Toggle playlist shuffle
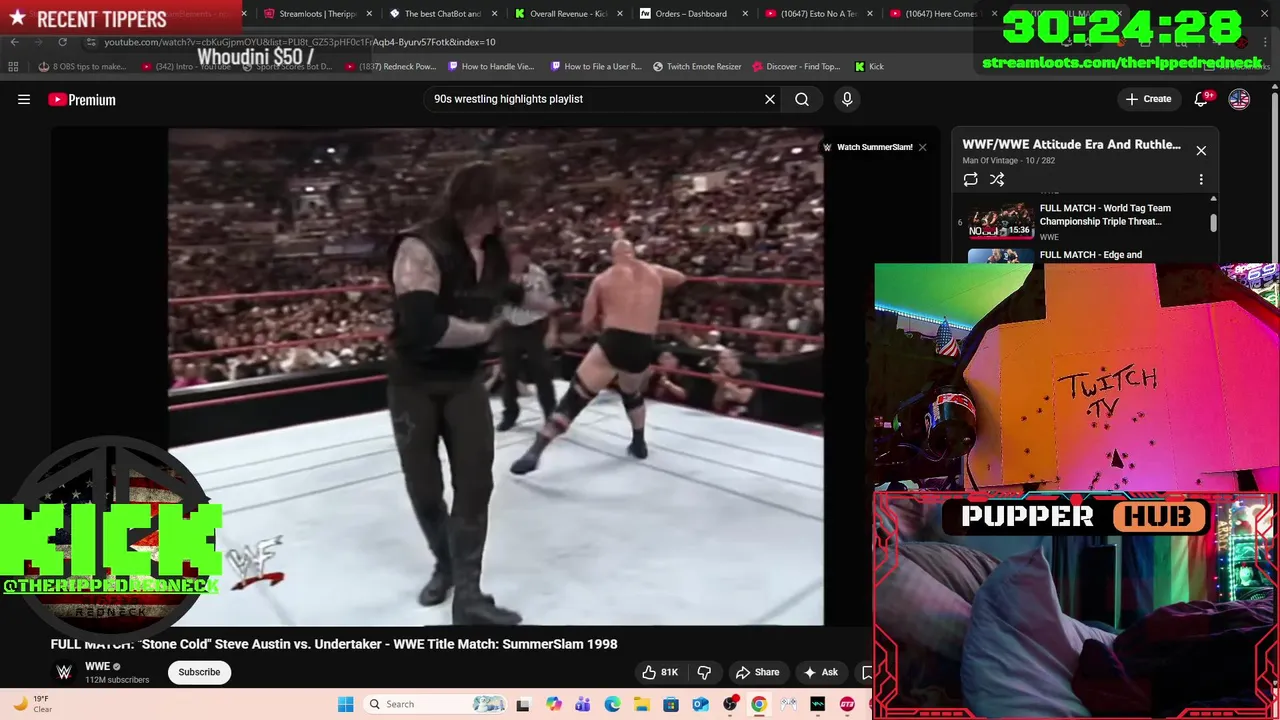The image size is (1280, 720). 997,180
